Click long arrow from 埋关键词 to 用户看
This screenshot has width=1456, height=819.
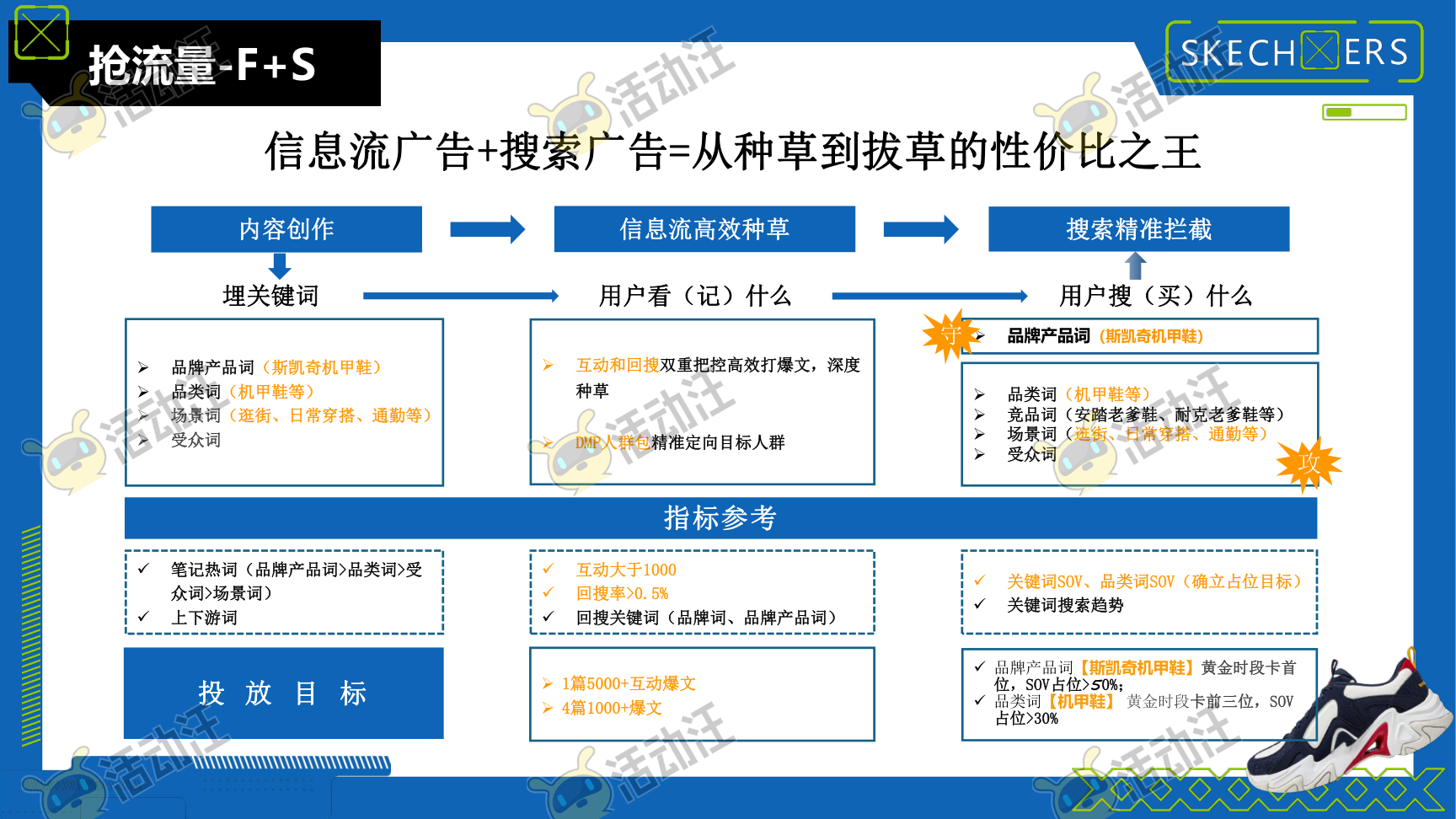coord(461,296)
